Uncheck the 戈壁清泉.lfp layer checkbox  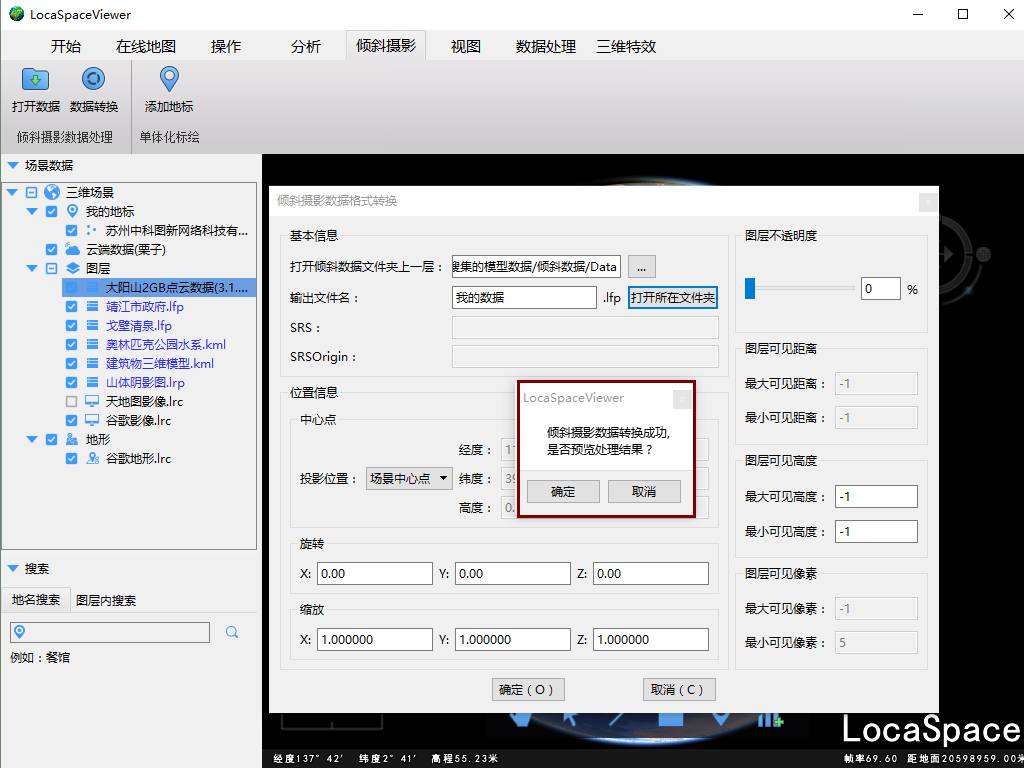pyautogui.click(x=72, y=325)
